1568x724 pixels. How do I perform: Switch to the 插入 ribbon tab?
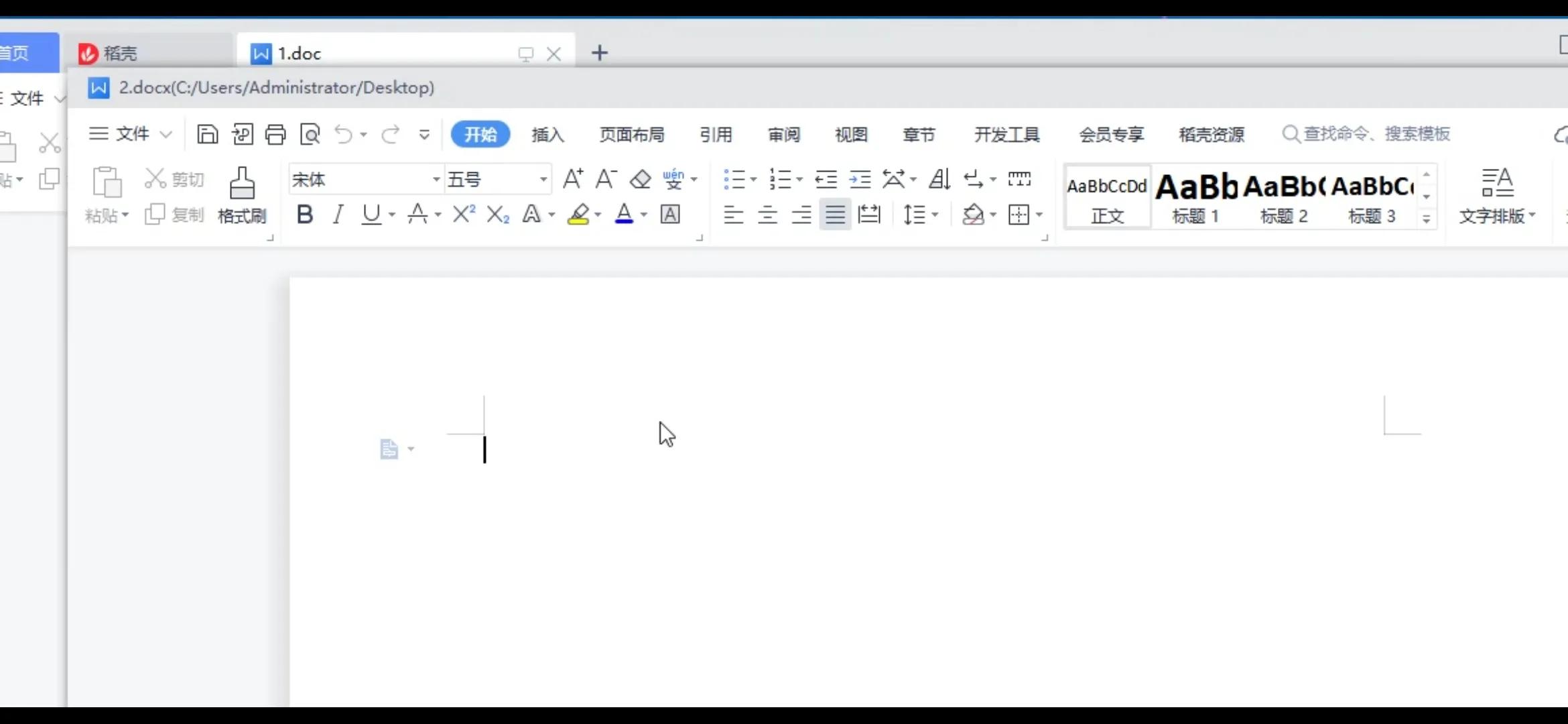[547, 134]
